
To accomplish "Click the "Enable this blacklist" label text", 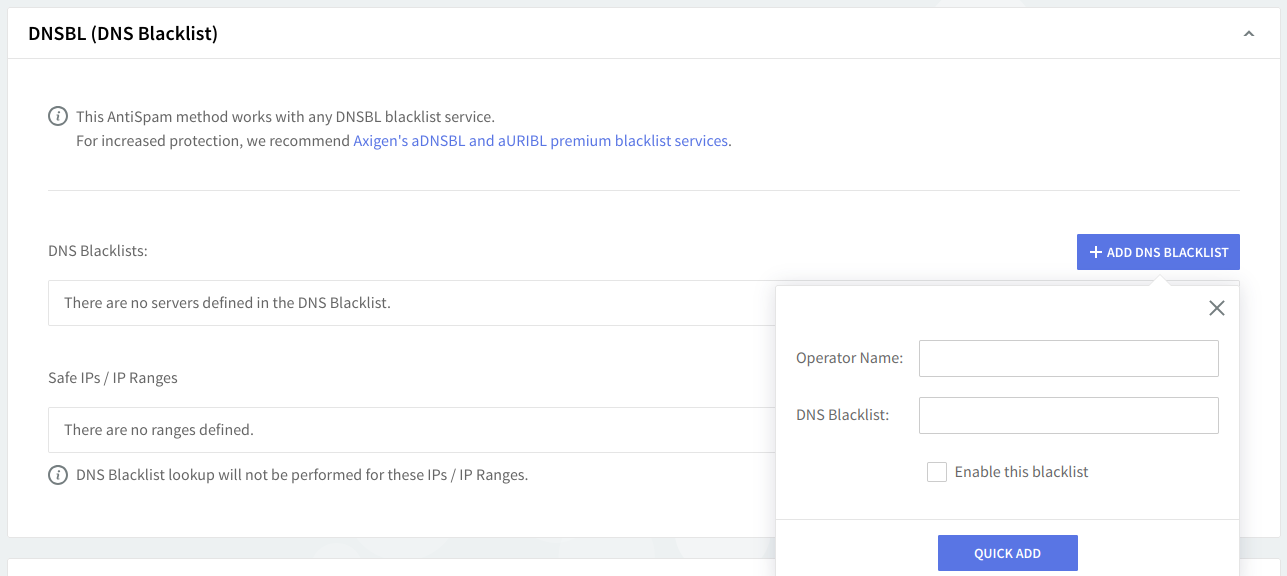I will 1021,472.
